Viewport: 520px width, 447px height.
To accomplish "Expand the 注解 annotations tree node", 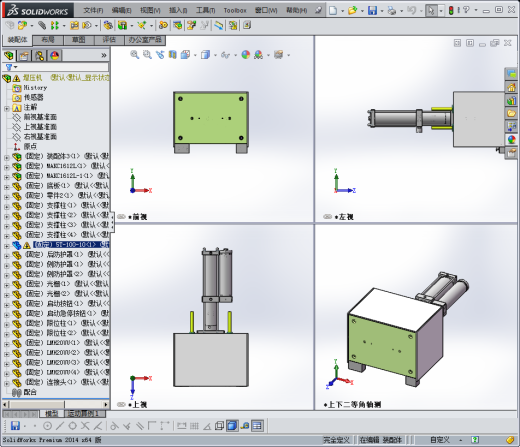I will pos(6,108).
